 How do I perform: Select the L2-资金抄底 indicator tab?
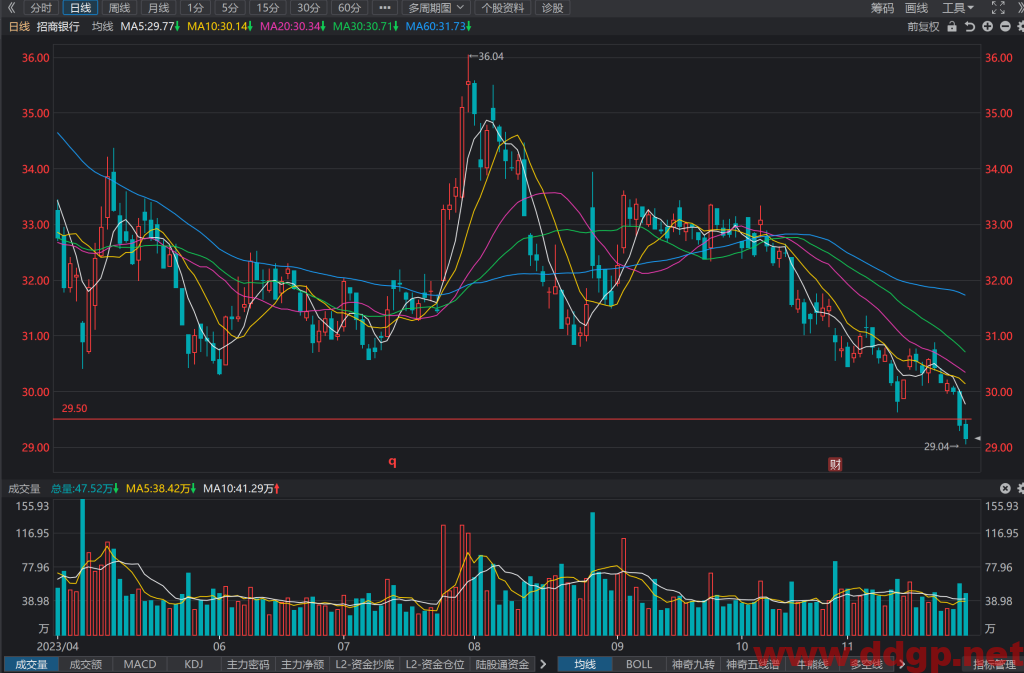coord(364,665)
